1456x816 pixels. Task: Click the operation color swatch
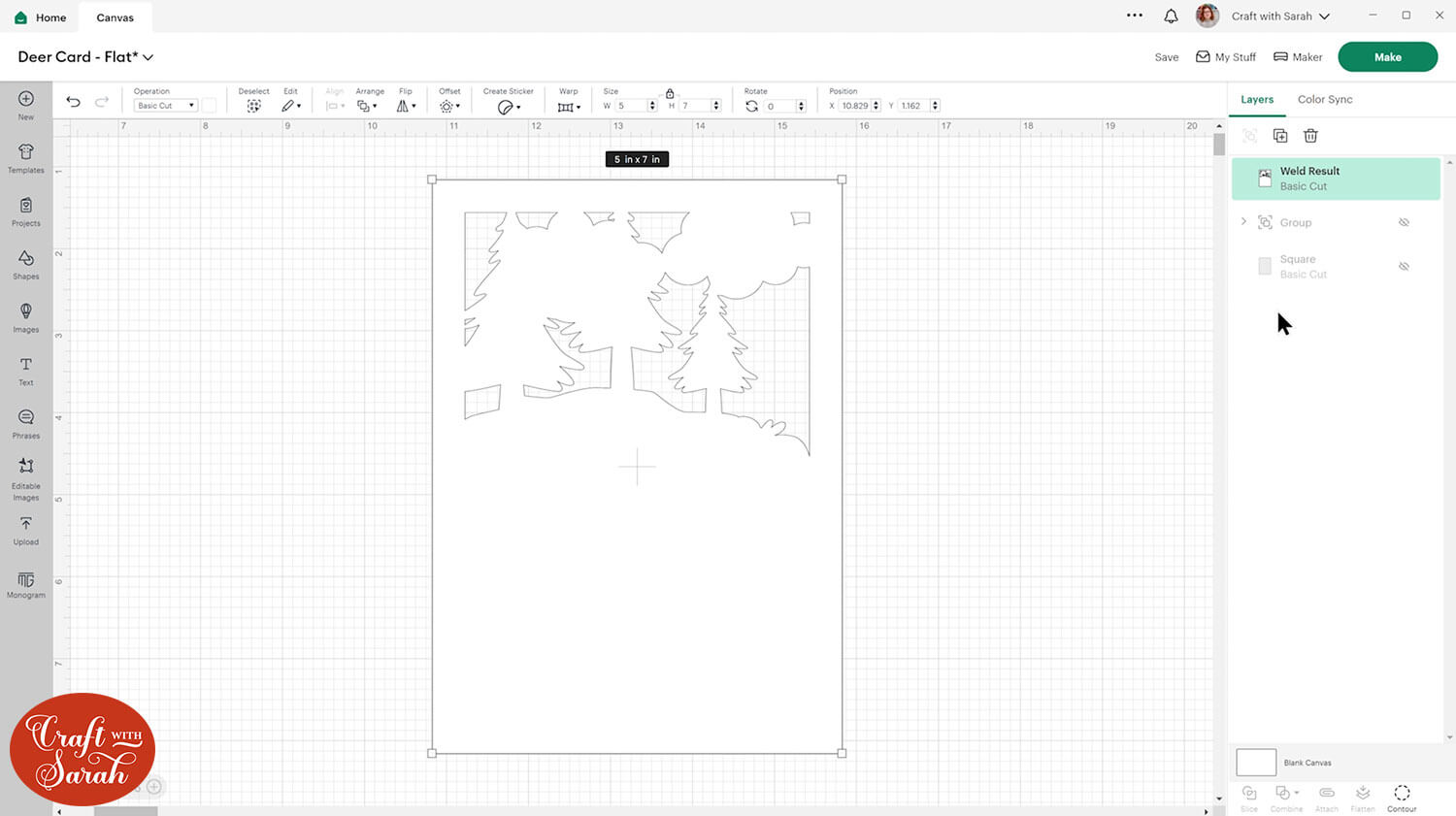point(209,106)
